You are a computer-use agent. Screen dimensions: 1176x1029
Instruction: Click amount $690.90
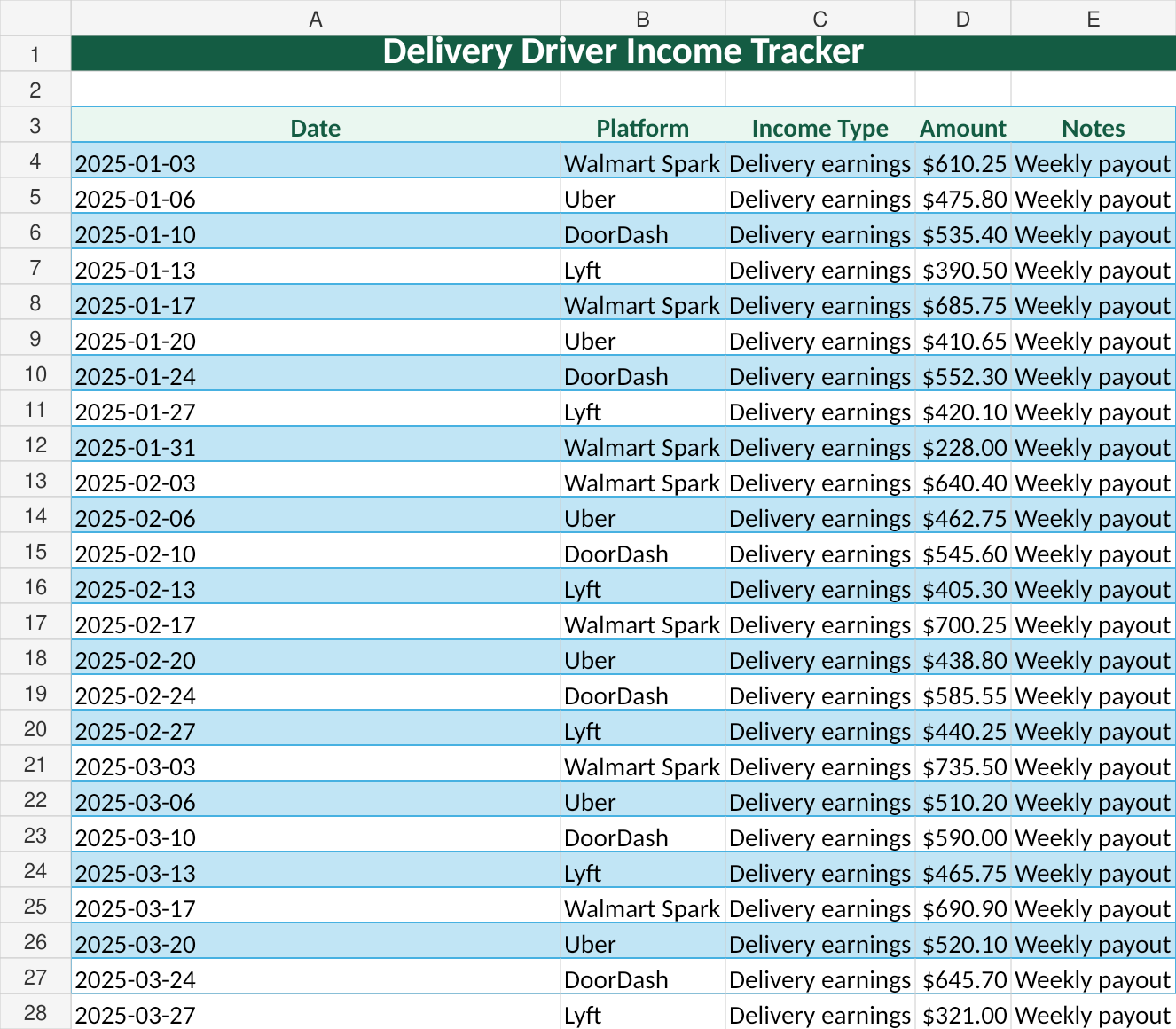click(963, 906)
